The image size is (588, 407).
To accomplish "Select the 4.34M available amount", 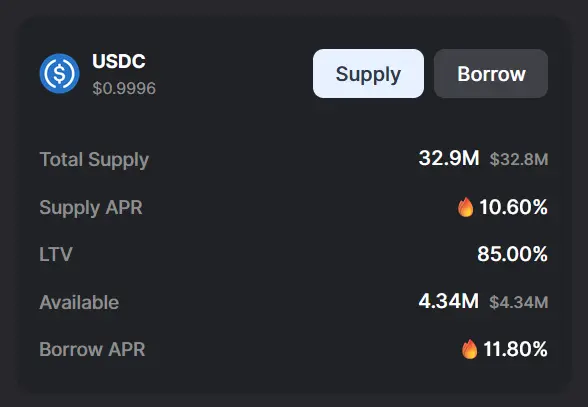I will [448, 301].
